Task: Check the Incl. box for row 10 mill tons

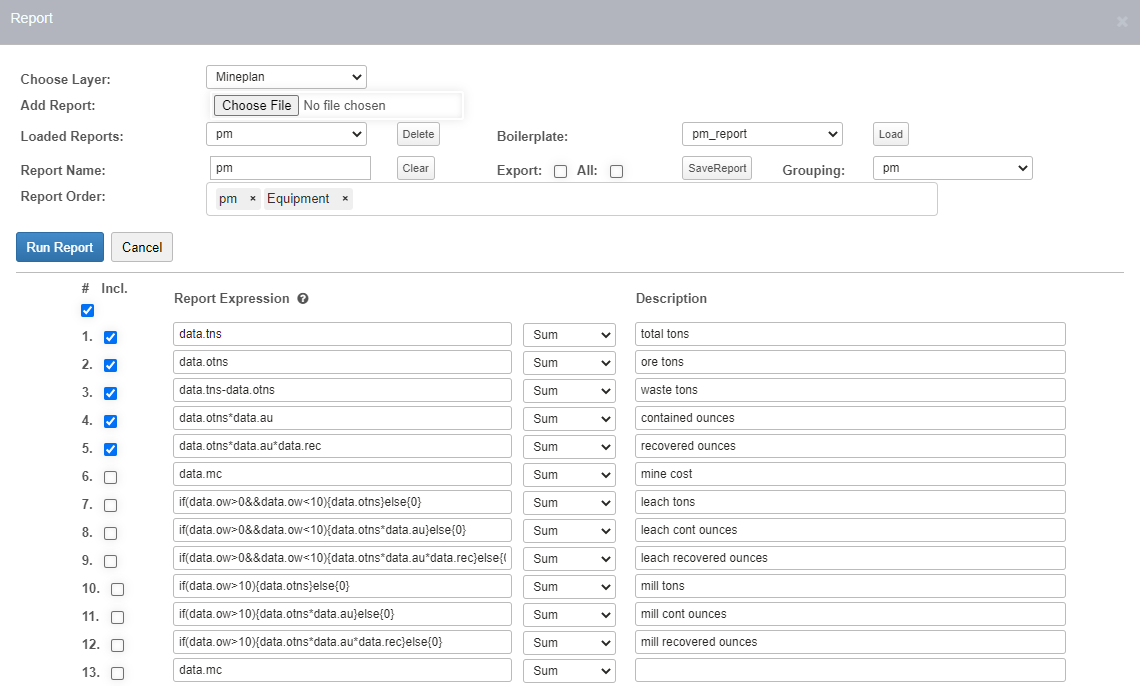Action: coord(117,589)
